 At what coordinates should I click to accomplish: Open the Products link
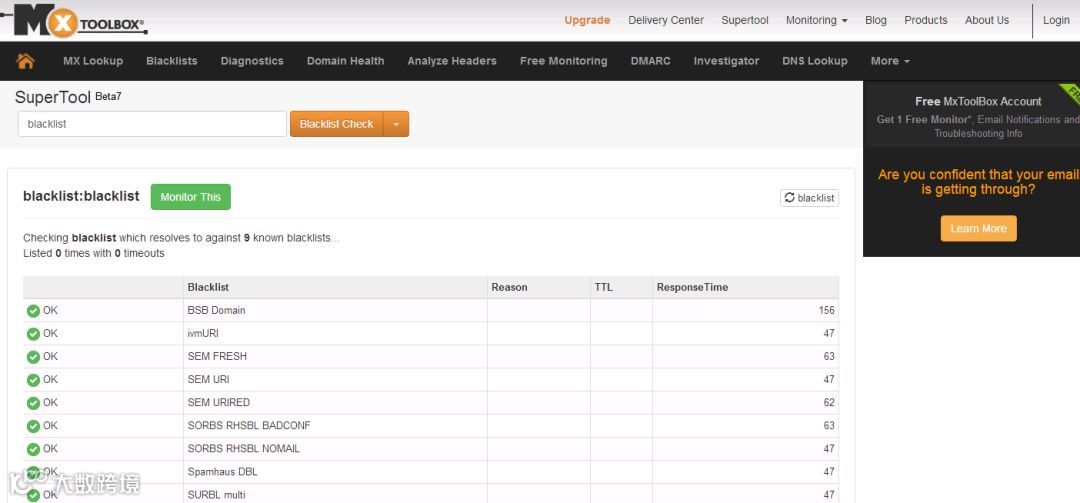(x=926, y=20)
